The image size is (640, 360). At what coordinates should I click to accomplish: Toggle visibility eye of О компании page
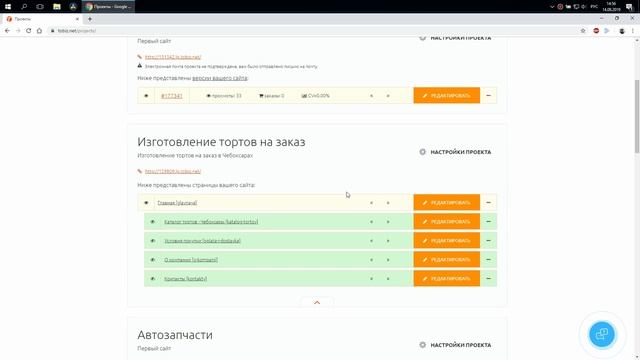[153, 260]
